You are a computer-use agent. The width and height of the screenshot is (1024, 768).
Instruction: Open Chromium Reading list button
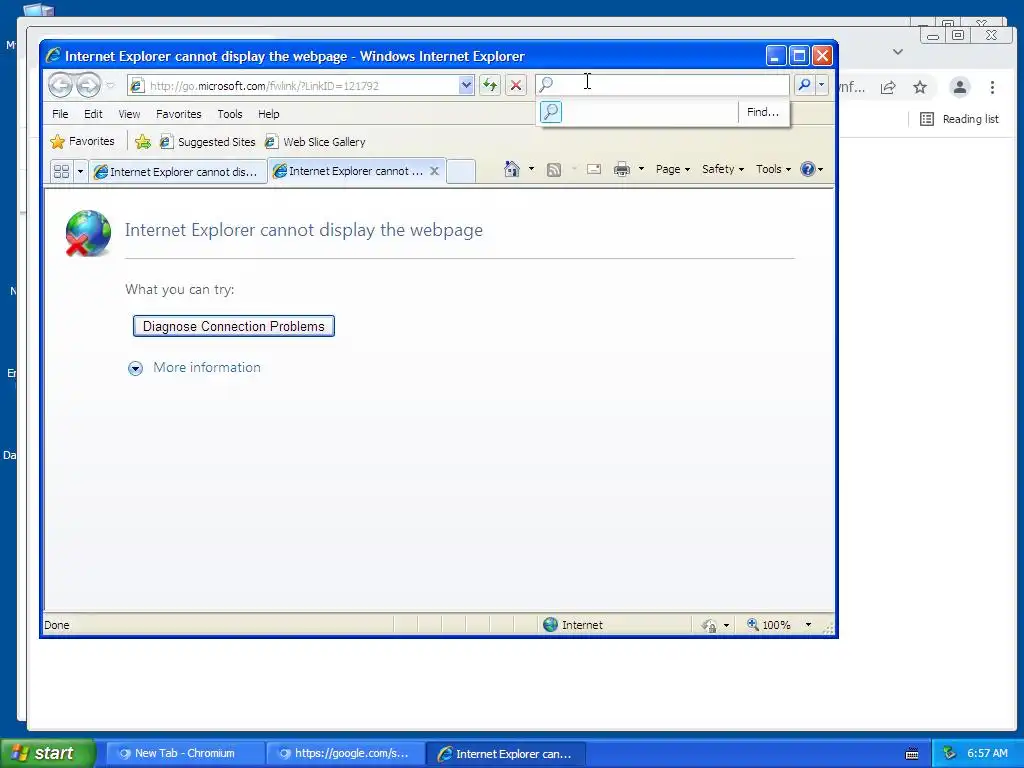[x=959, y=119]
